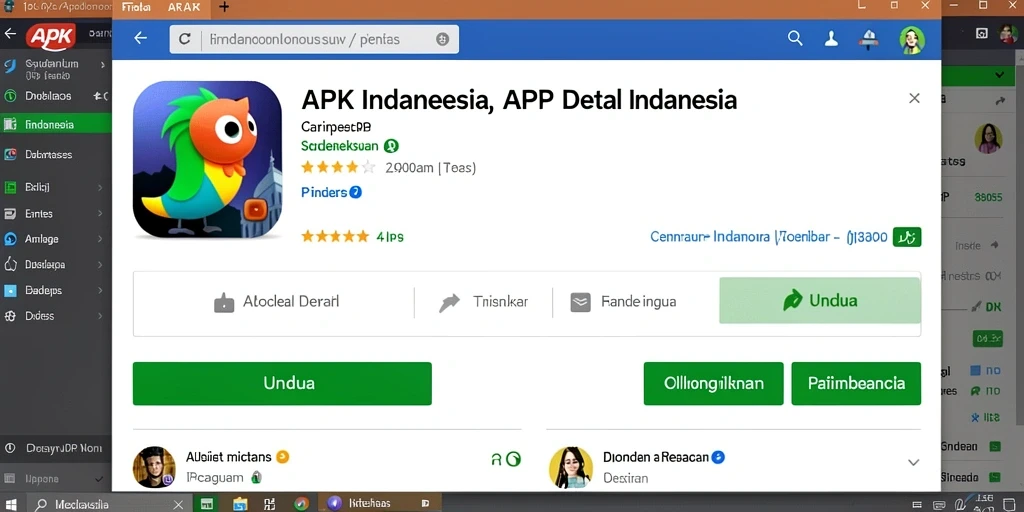
Task: Click the back arrow in blue toolbar
Action: click(140, 39)
